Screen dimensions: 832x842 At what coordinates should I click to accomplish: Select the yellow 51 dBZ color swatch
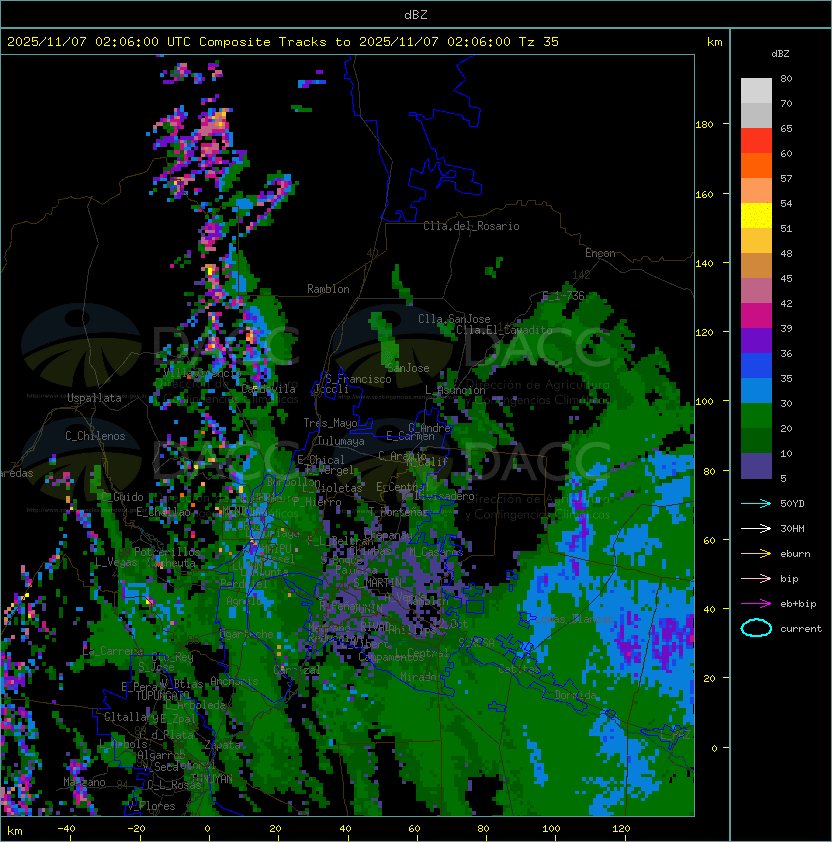tap(756, 216)
